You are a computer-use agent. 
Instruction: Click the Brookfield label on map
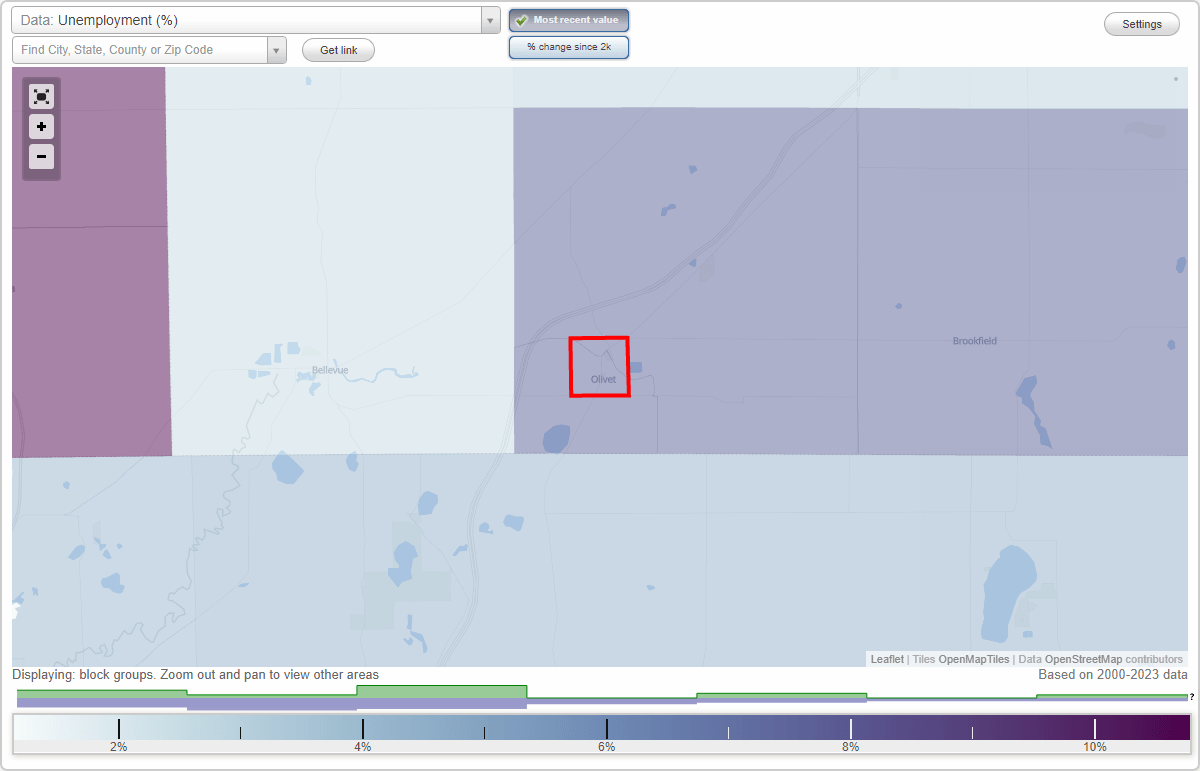coord(974,341)
